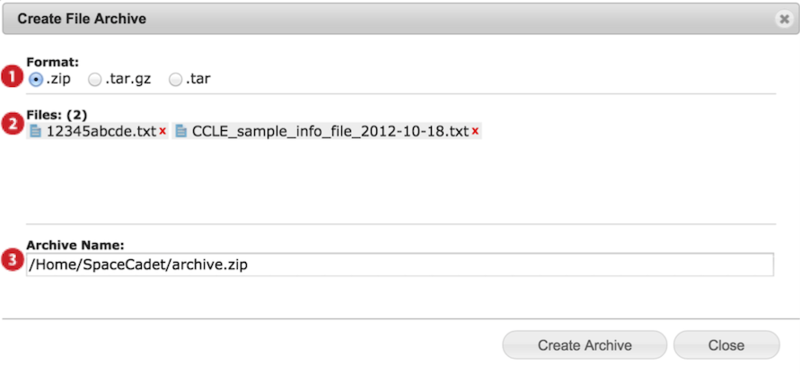Click the CCLE_sample_info_file_2012-10-18.txt file name
The image size is (800, 374).
click(x=330, y=132)
